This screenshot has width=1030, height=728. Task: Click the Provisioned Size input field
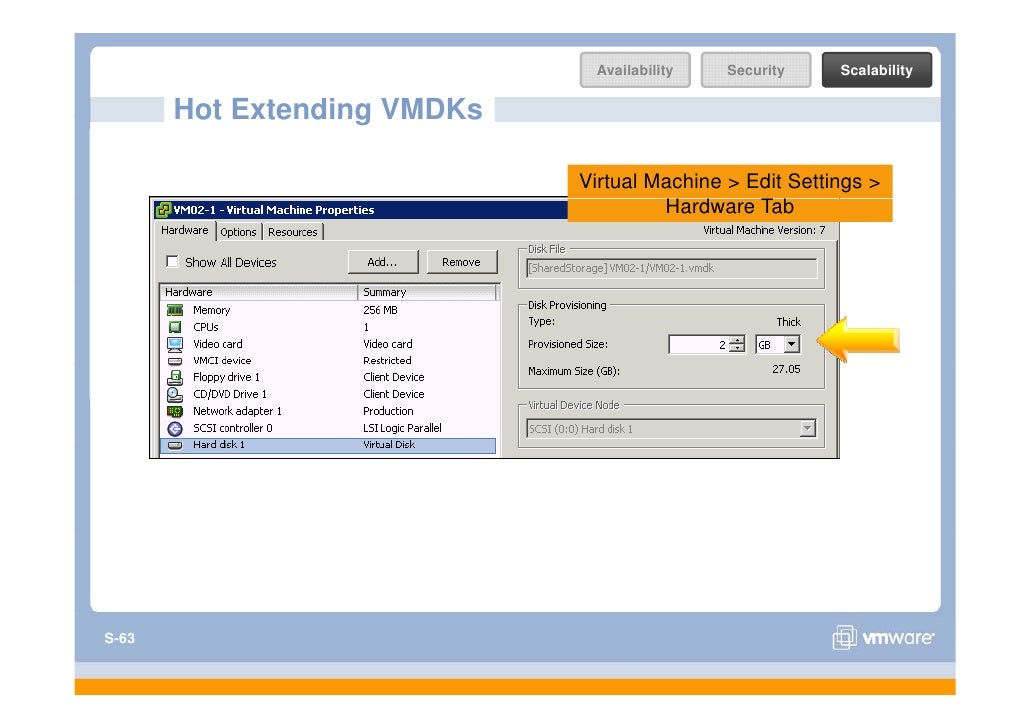pyautogui.click(x=699, y=344)
